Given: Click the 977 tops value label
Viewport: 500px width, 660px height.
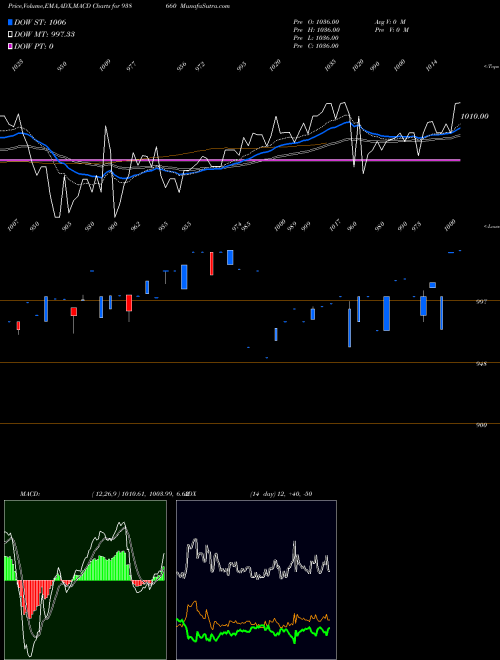Looking at the screenshot, I should coord(132,66).
